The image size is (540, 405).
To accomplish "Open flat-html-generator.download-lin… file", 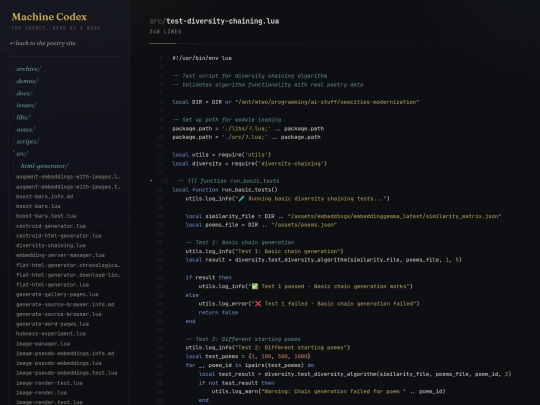I will click(68, 275).
